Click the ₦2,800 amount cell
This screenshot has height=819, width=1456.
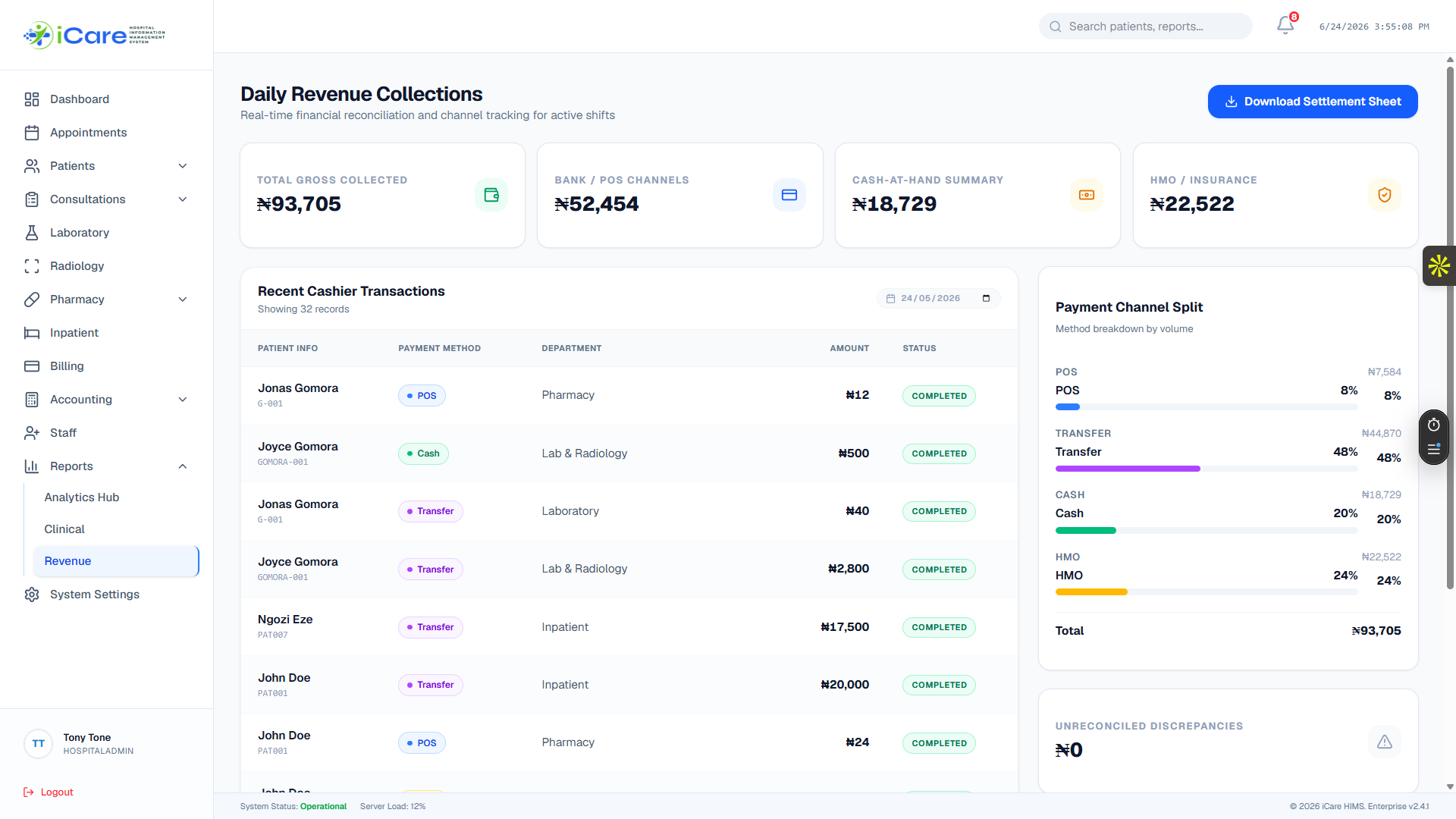tap(849, 569)
